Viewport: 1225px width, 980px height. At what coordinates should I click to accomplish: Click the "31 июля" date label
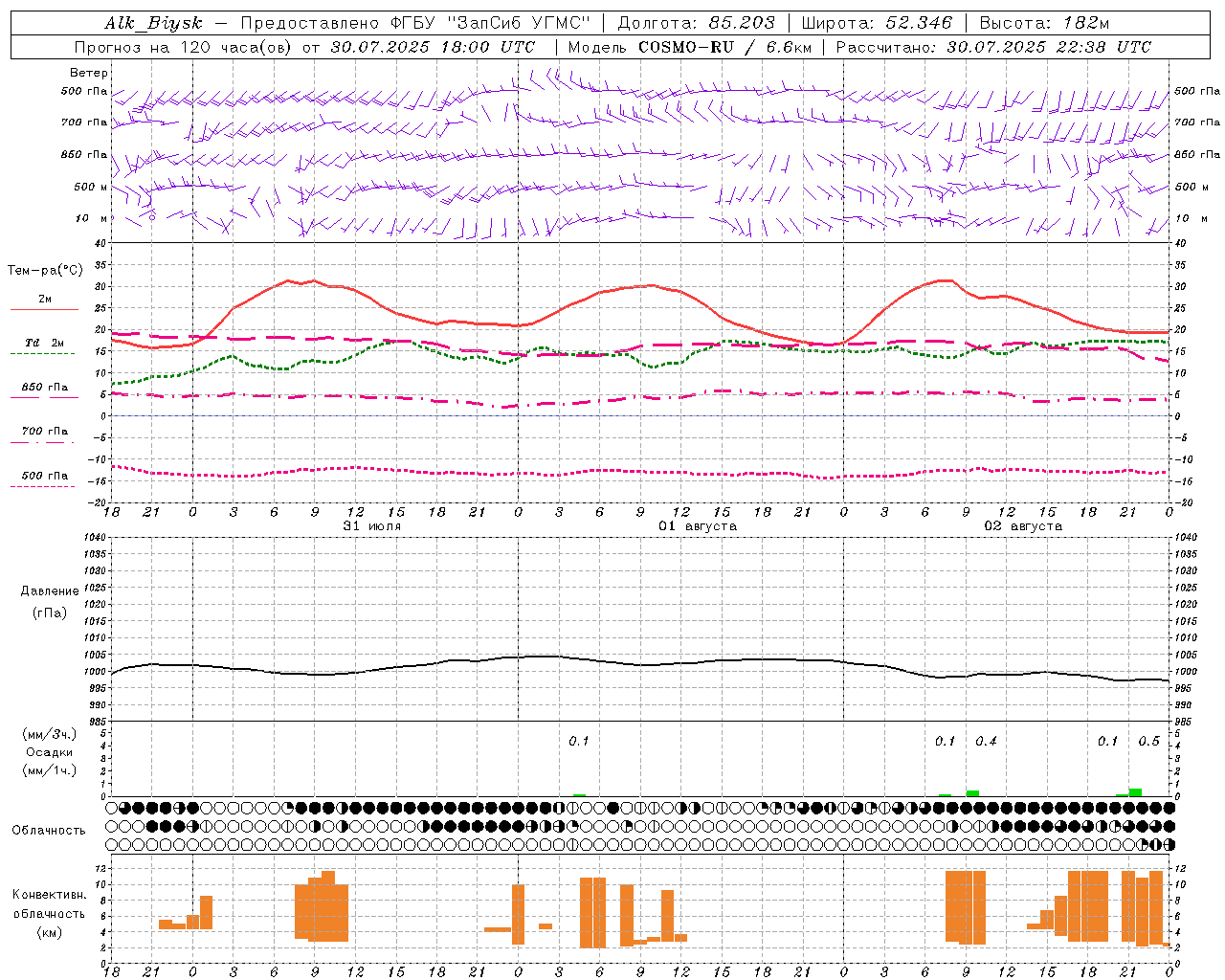coord(372,526)
